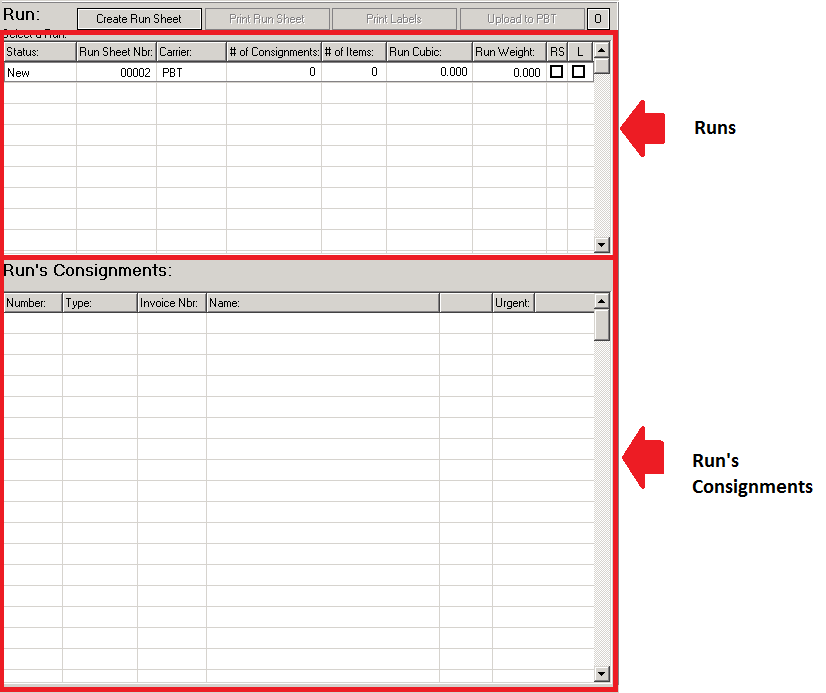The height and width of the screenshot is (693, 826).
Task: Click the 0 items cell of run 00002
Action: (x=354, y=72)
